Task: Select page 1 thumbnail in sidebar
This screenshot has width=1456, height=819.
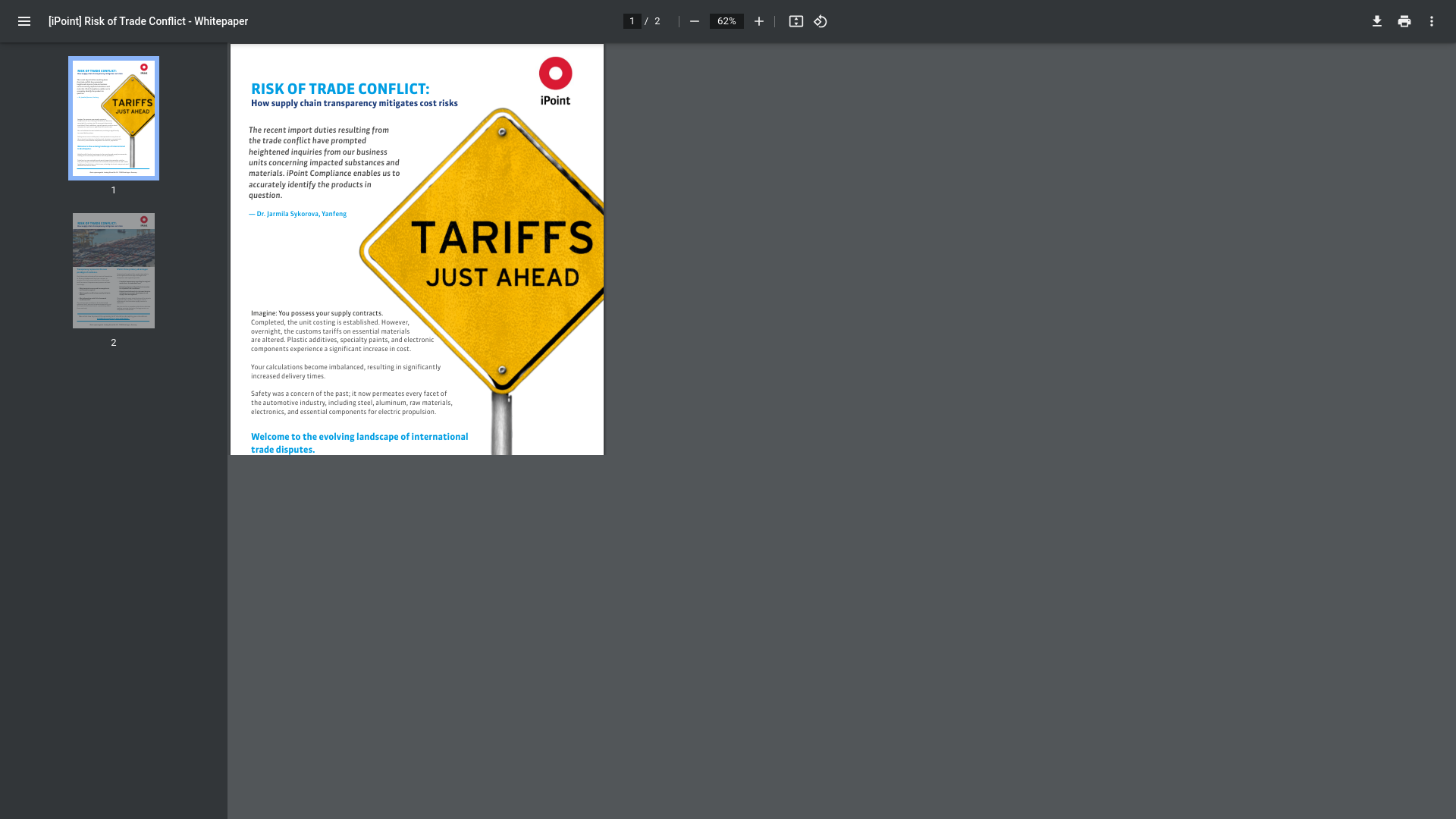Action: point(114,118)
